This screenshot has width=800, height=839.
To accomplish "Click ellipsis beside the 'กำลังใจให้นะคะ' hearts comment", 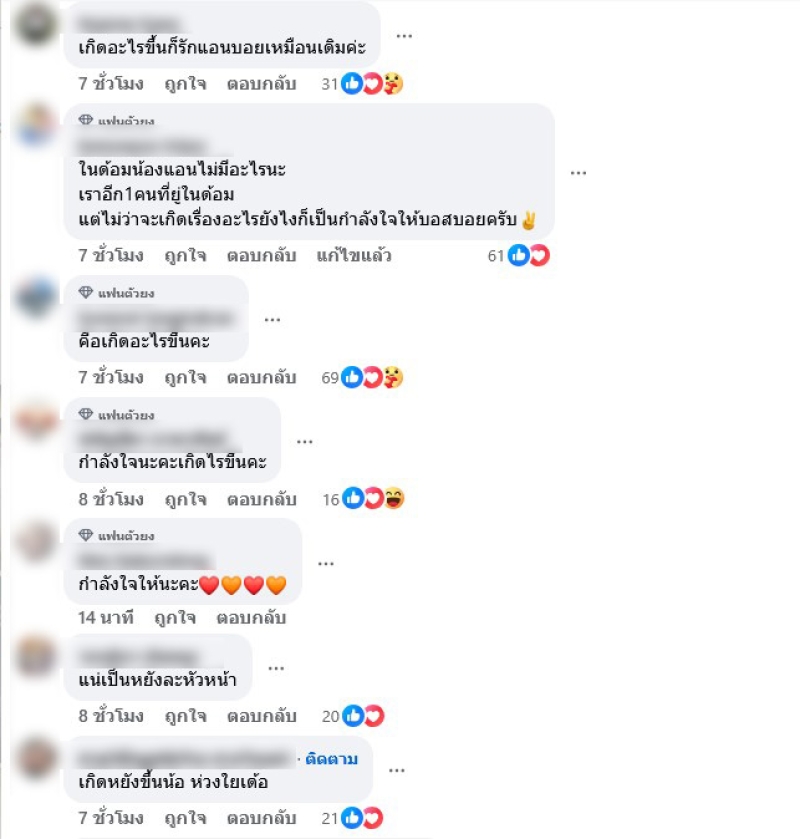I will click(x=326, y=563).
